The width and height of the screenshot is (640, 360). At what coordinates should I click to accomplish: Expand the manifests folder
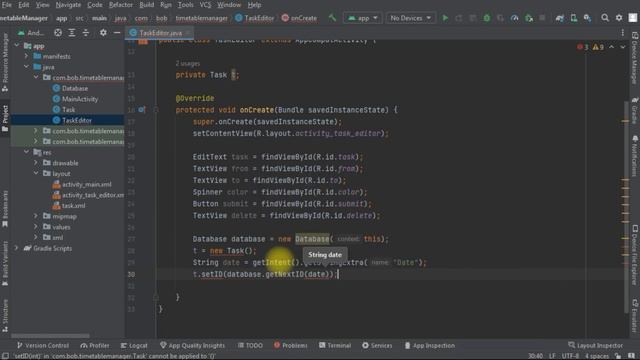pyautogui.click(x=27, y=56)
